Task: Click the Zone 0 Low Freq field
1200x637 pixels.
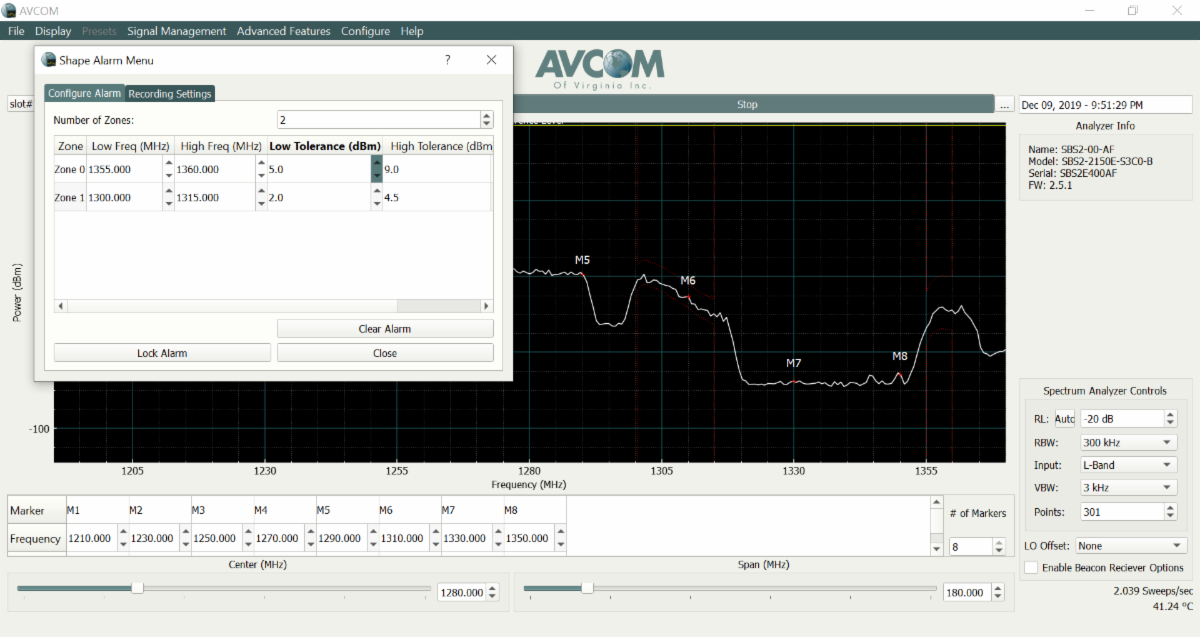Action: tap(124, 170)
